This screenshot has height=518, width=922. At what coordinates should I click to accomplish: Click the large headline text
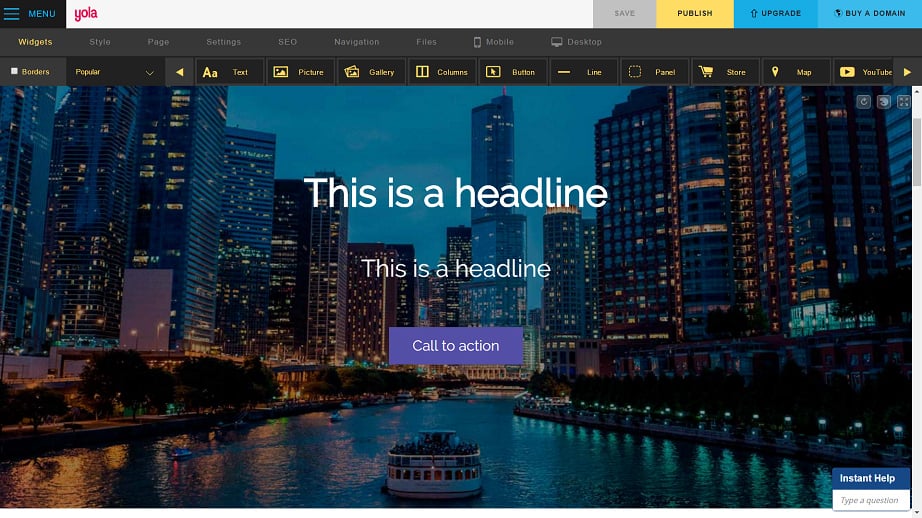pyautogui.click(x=456, y=193)
